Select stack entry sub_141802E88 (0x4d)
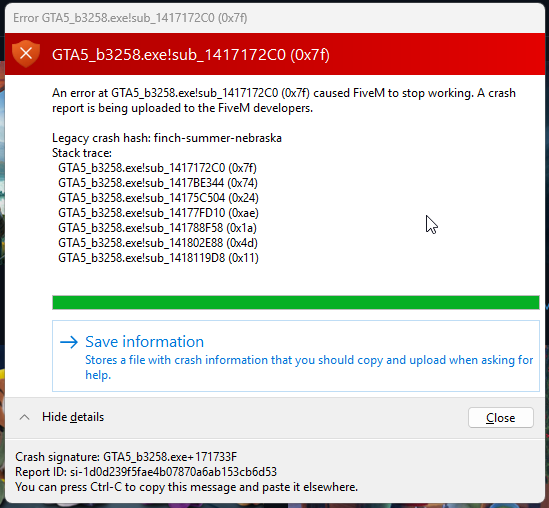Viewport: 549px width, 508px height. tap(158, 243)
